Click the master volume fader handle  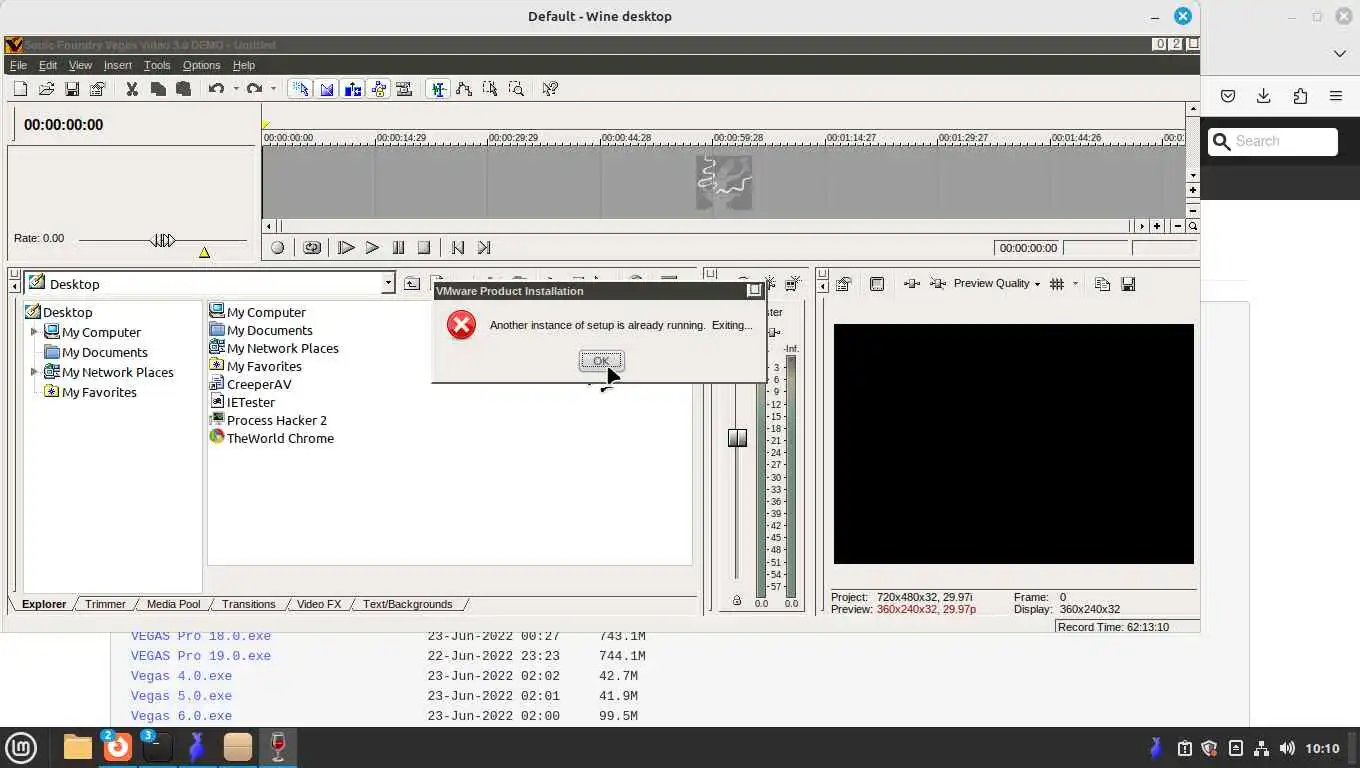click(737, 438)
